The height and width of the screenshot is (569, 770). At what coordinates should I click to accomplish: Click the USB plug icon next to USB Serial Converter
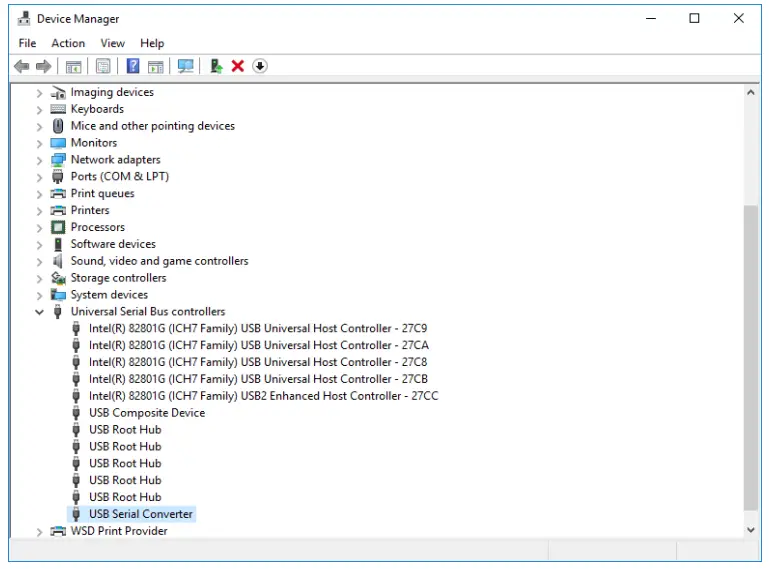[x=76, y=514]
